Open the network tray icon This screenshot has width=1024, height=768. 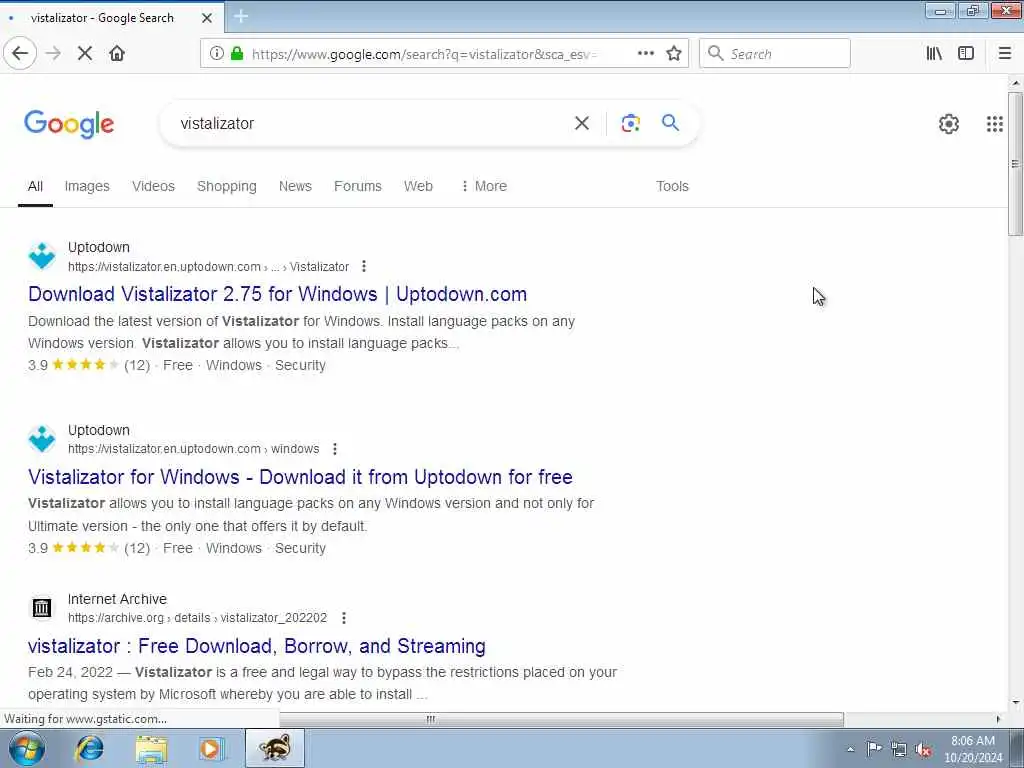tap(899, 749)
